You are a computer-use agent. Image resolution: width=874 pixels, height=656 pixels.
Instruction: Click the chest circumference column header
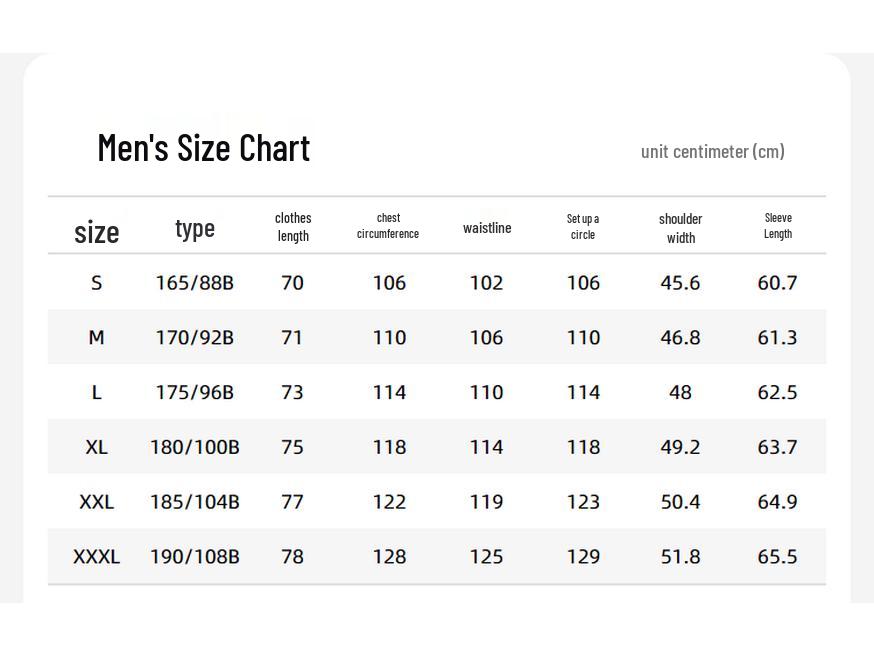[x=388, y=226]
